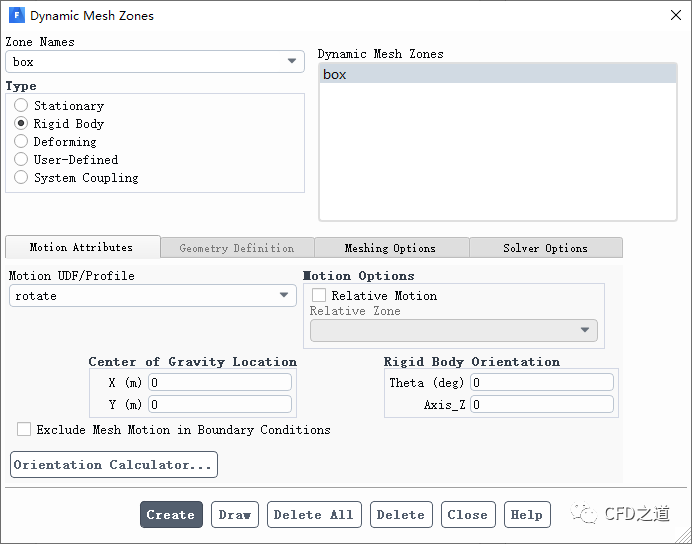Click the Fluent app icon in title bar
692x544 pixels.
pos(16,16)
